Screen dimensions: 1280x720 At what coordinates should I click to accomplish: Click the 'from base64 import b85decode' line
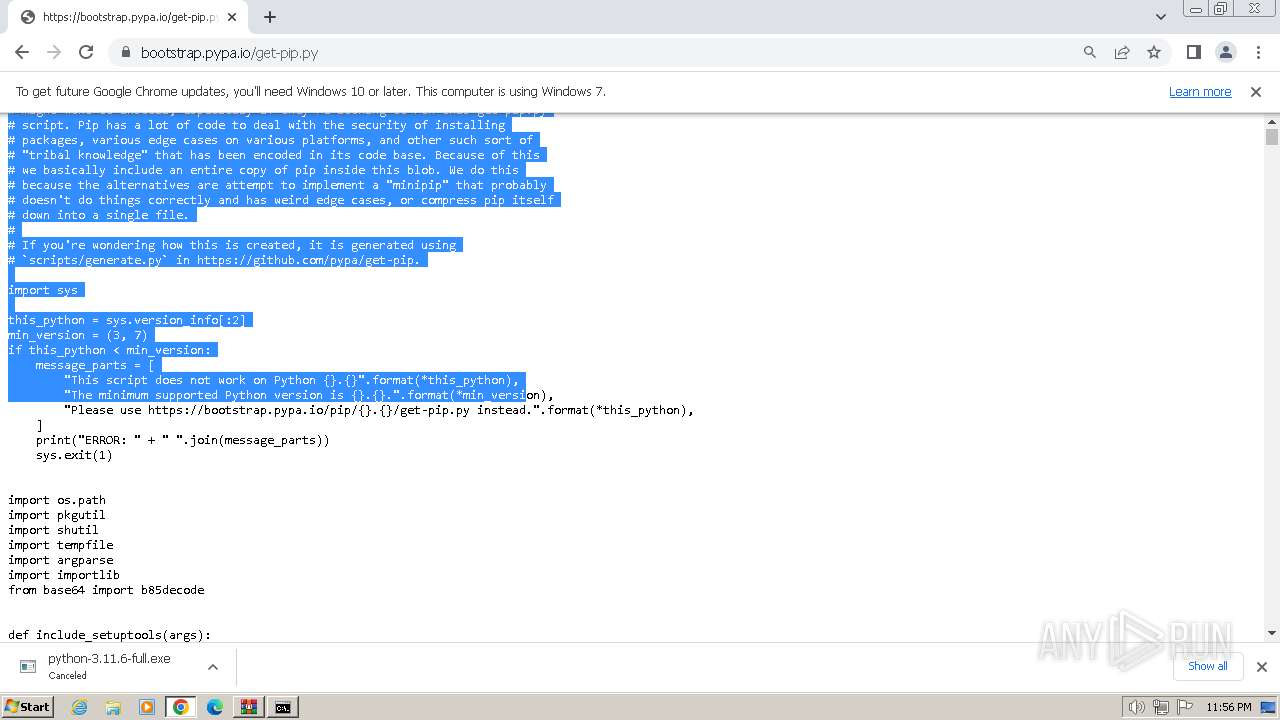pos(106,590)
